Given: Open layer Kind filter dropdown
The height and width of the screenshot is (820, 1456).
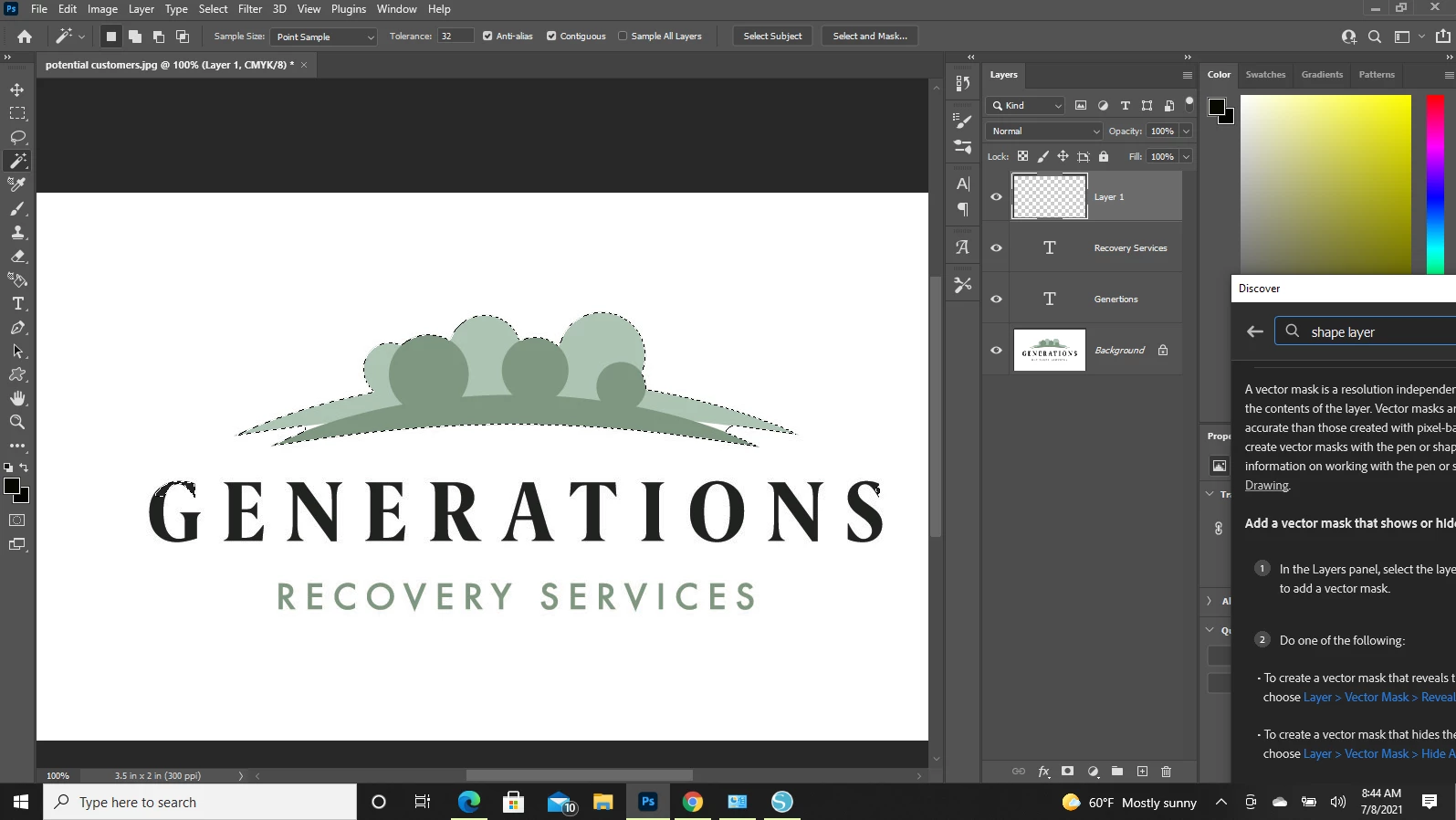Looking at the screenshot, I should tap(1026, 106).
